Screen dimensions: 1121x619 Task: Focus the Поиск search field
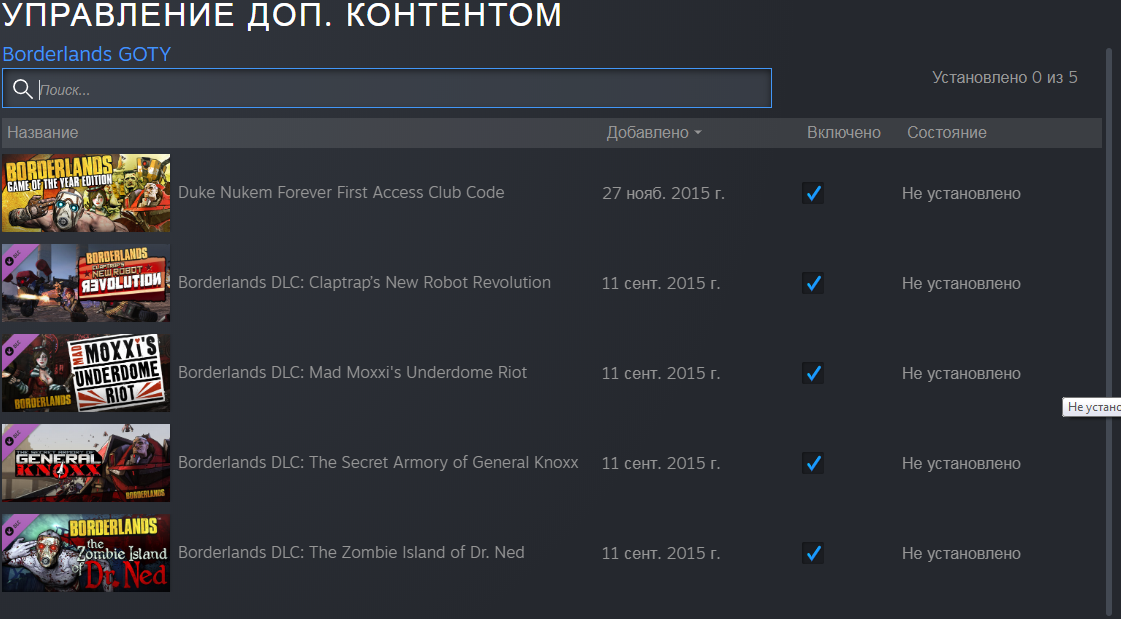(387, 89)
